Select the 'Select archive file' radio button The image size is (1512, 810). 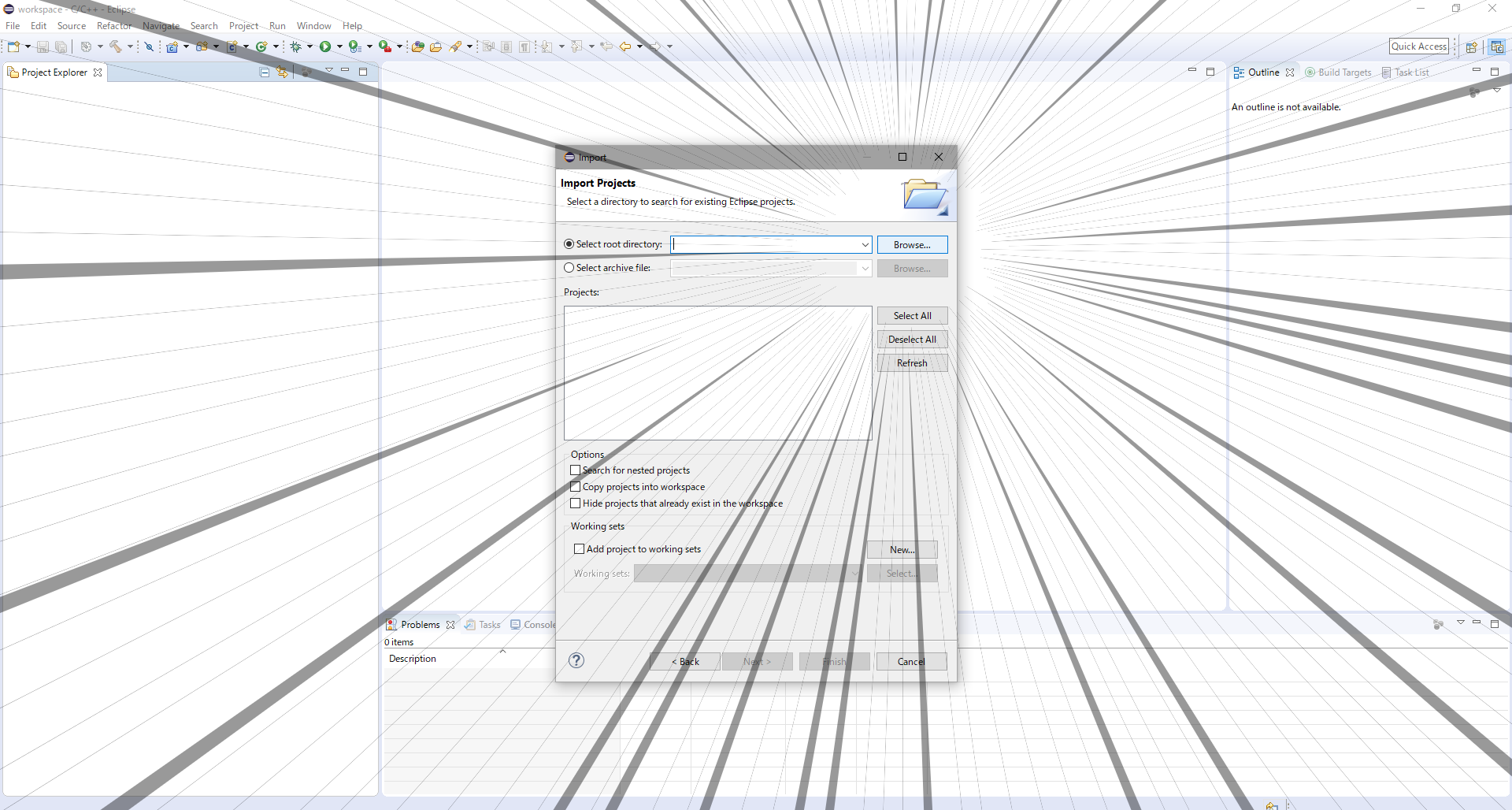pos(569,268)
